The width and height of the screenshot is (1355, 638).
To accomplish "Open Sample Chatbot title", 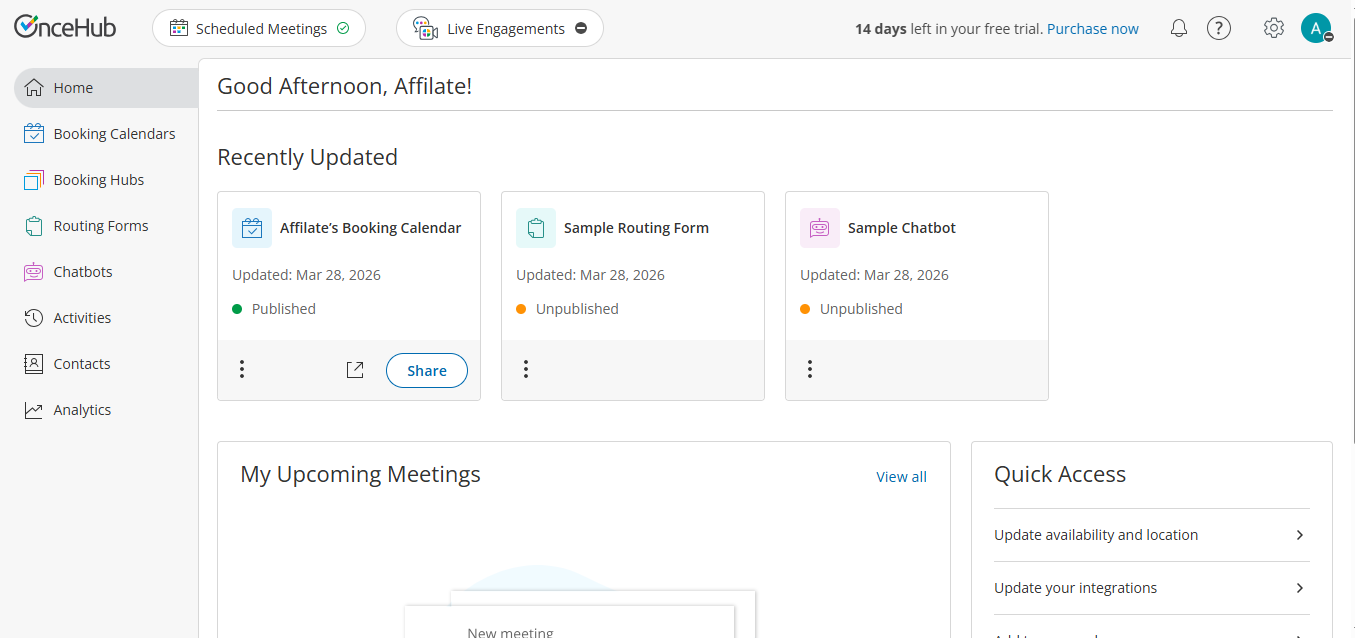I will click(902, 228).
